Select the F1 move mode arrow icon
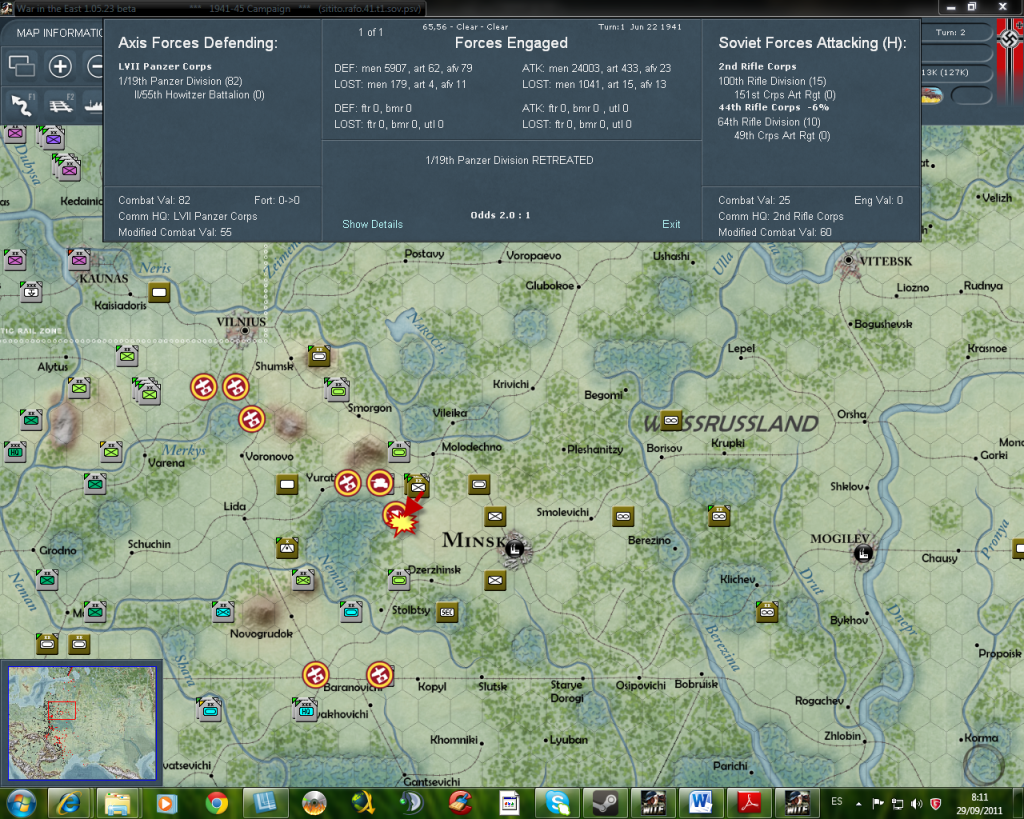 tap(22, 104)
